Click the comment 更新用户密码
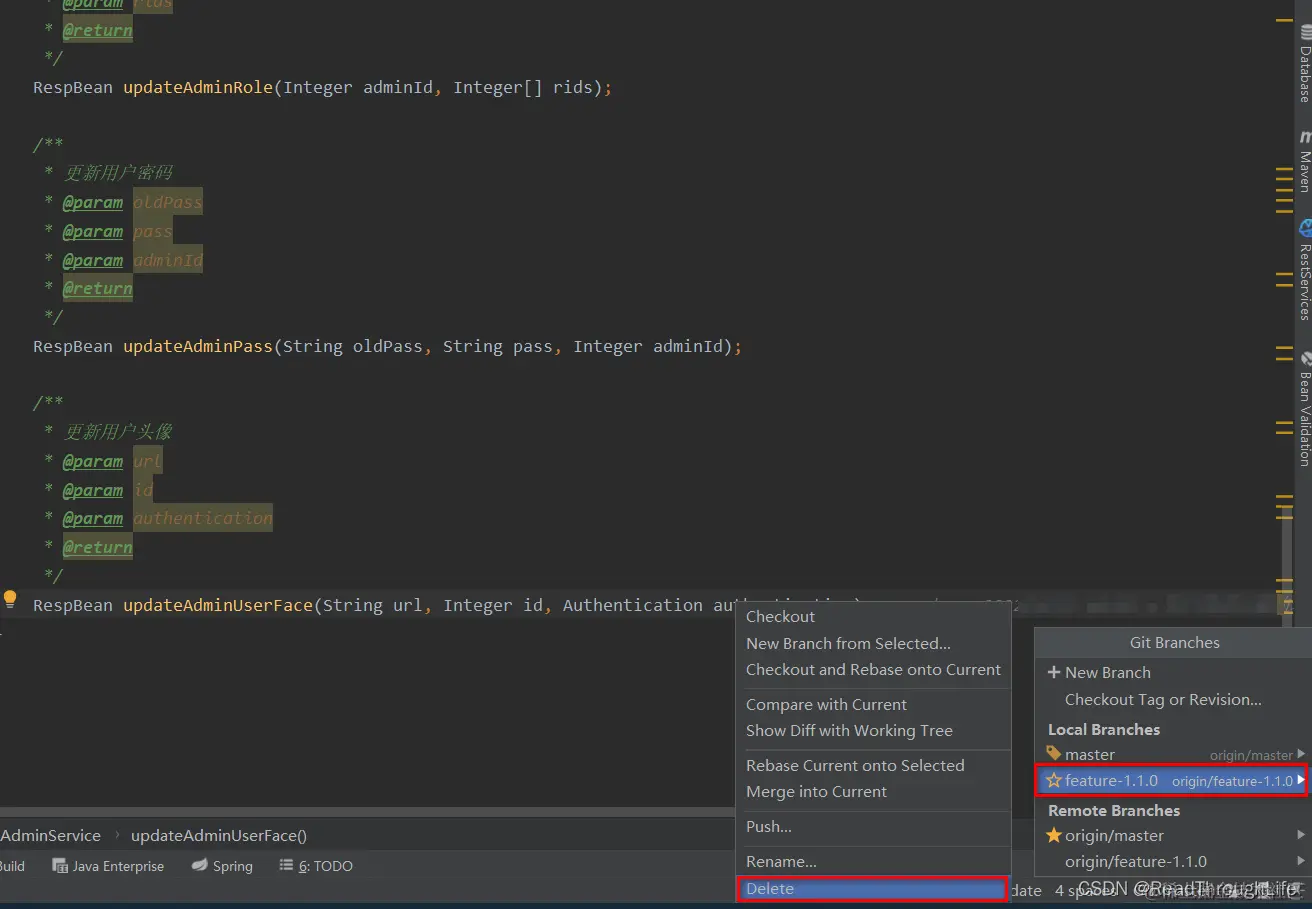This screenshot has width=1312, height=909. 118,173
